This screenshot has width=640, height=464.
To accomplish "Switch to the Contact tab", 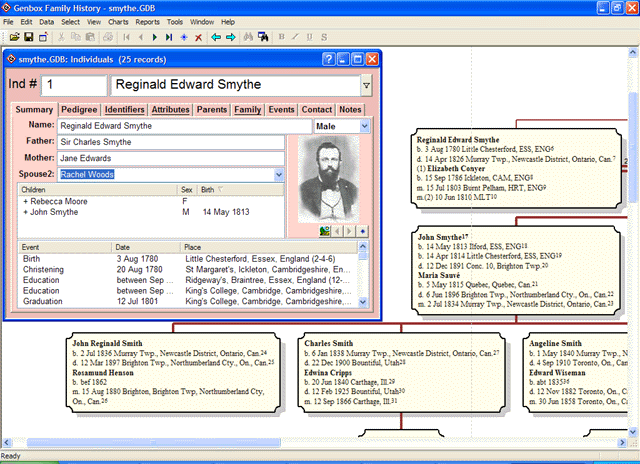I will [317, 109].
